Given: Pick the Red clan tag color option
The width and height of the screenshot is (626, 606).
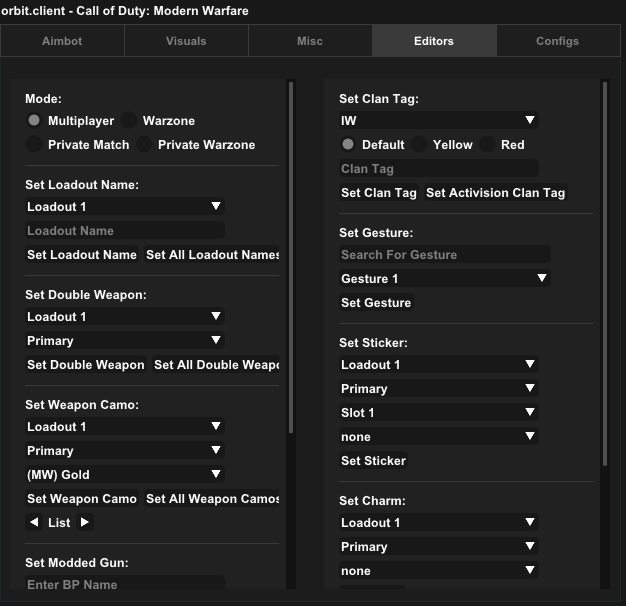Looking at the screenshot, I should [x=488, y=145].
